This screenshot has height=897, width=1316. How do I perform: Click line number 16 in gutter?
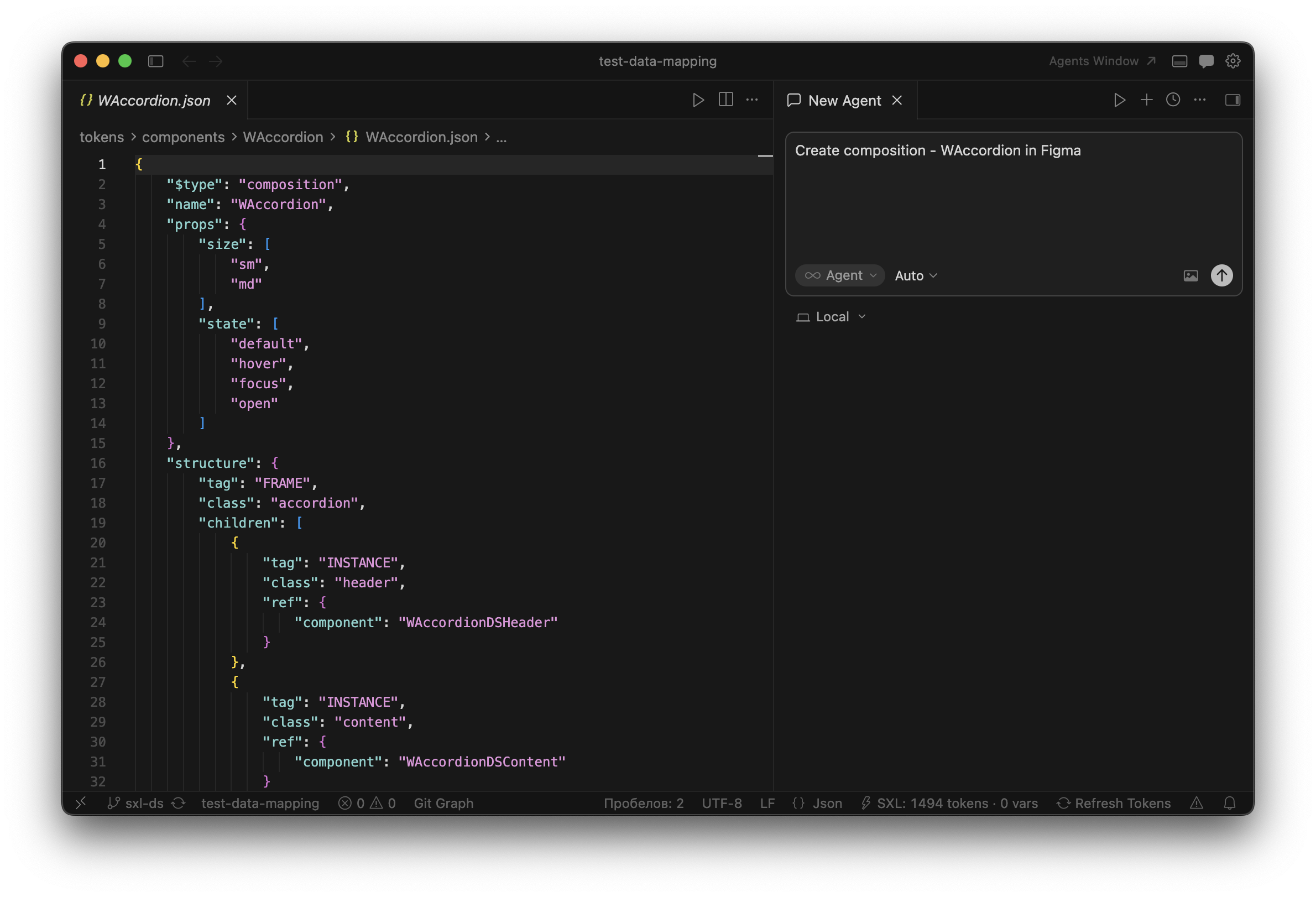point(98,463)
